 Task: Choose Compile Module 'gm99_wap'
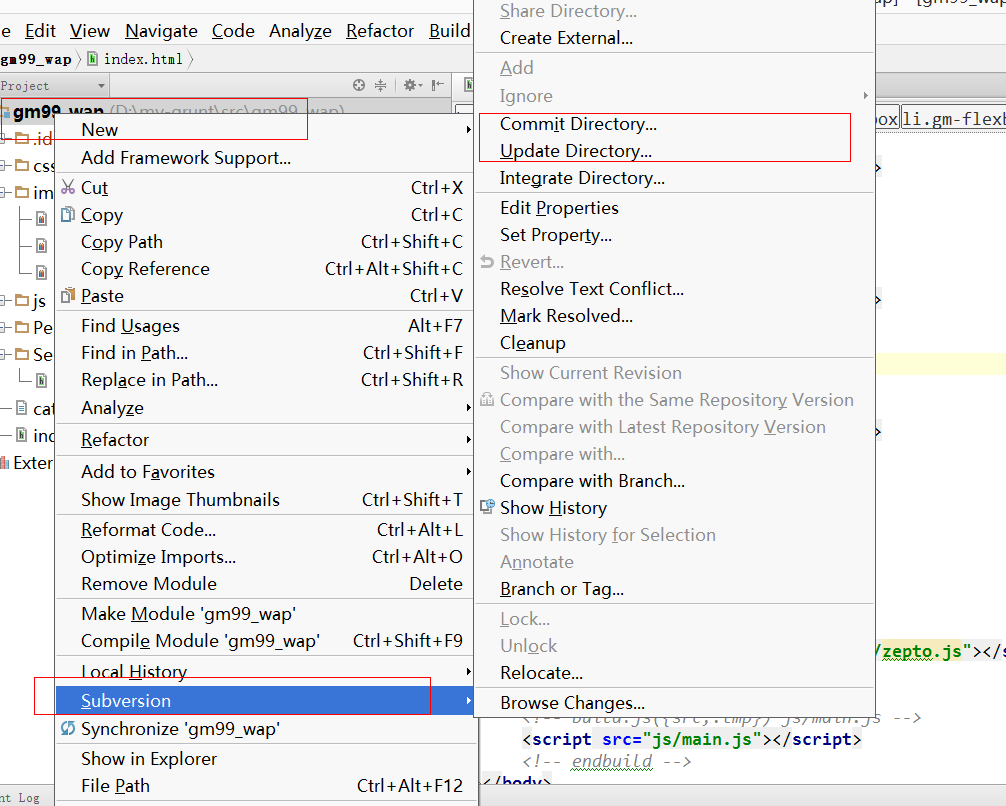265,641
